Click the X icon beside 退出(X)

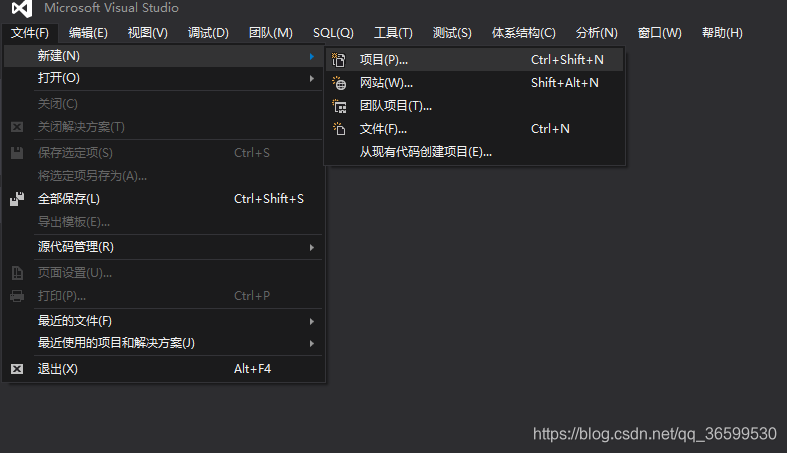17,369
